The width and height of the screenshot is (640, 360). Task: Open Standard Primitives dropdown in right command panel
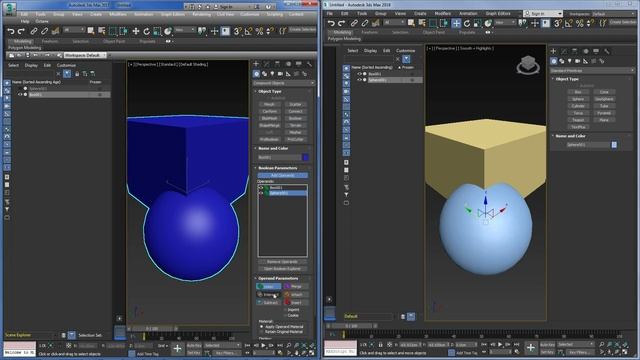pyautogui.click(x=592, y=70)
